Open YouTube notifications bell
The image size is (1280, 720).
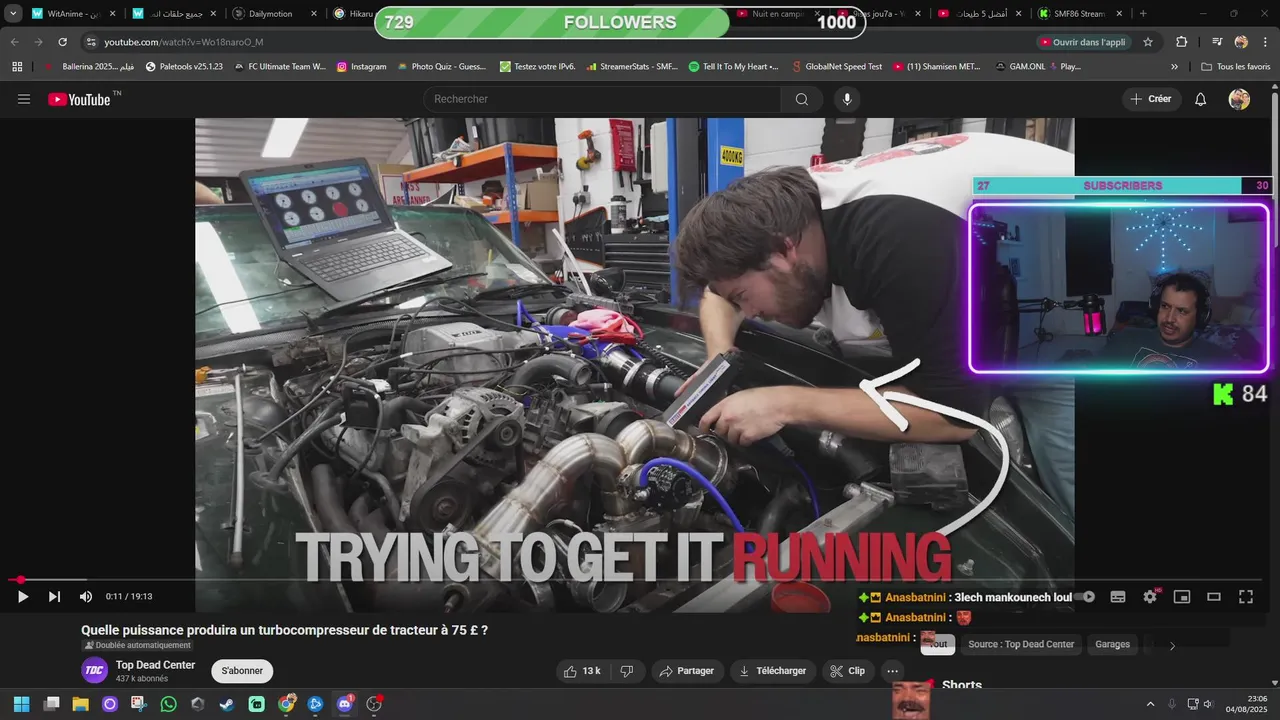tap(1201, 99)
